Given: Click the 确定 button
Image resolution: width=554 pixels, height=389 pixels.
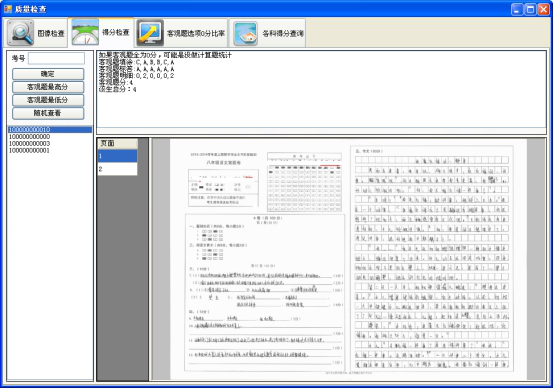Looking at the screenshot, I should pyautogui.click(x=48, y=74).
